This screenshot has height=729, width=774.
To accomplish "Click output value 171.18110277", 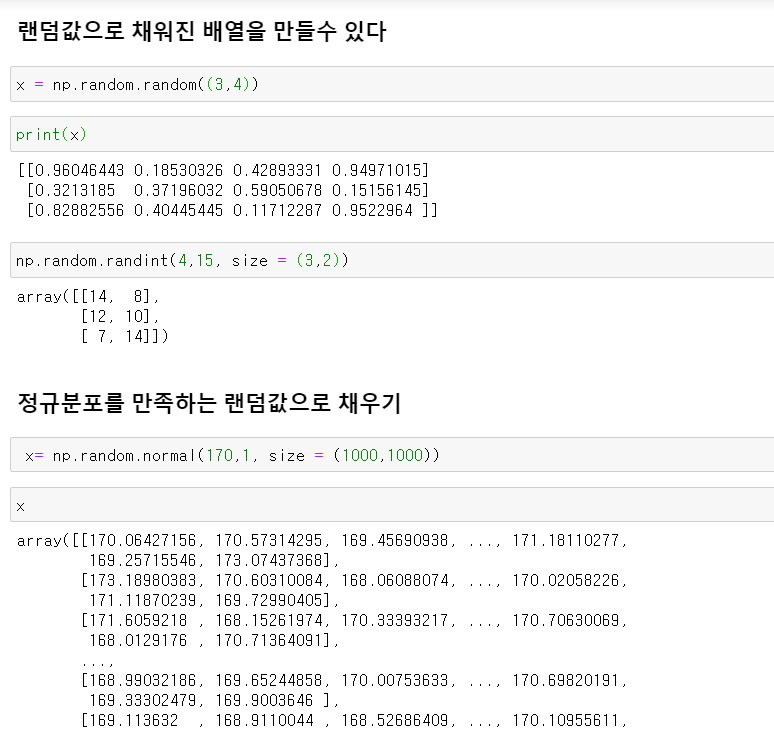I will pos(565,540).
